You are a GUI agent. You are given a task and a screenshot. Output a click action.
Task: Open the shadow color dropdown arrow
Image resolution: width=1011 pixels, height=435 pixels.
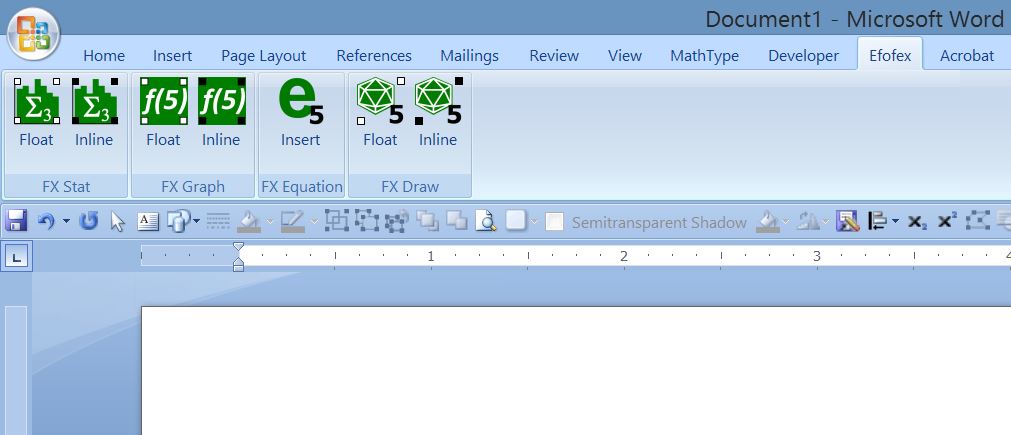point(786,222)
